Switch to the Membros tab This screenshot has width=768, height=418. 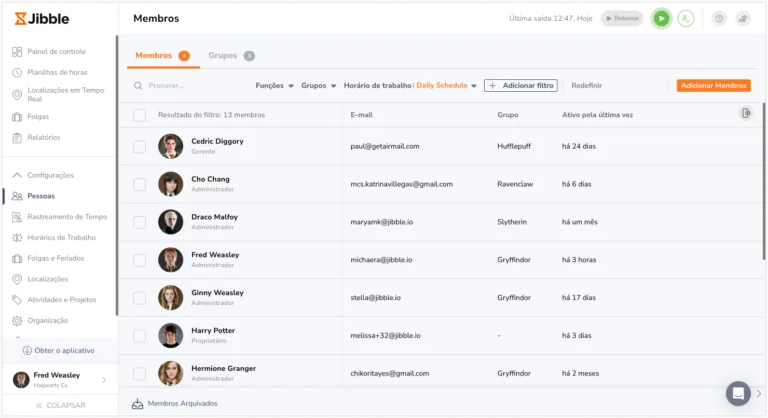[x=162, y=56]
